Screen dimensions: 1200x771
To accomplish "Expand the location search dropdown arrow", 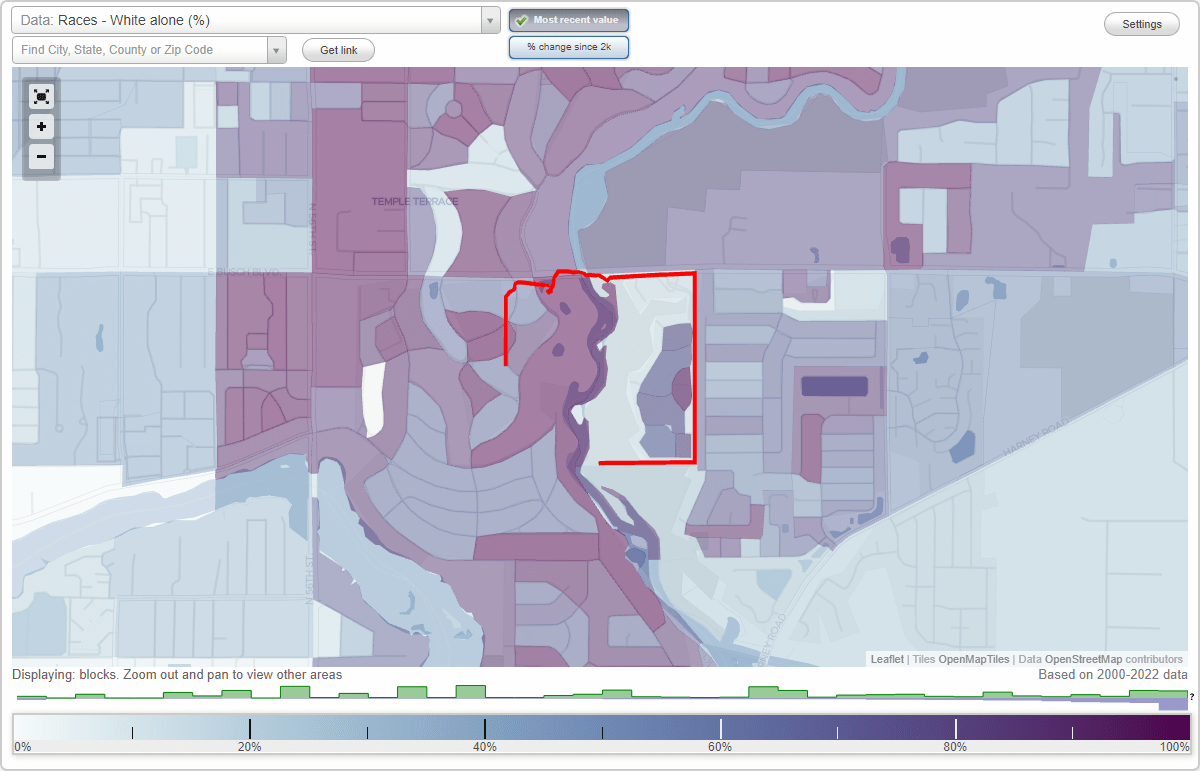I will (x=277, y=50).
